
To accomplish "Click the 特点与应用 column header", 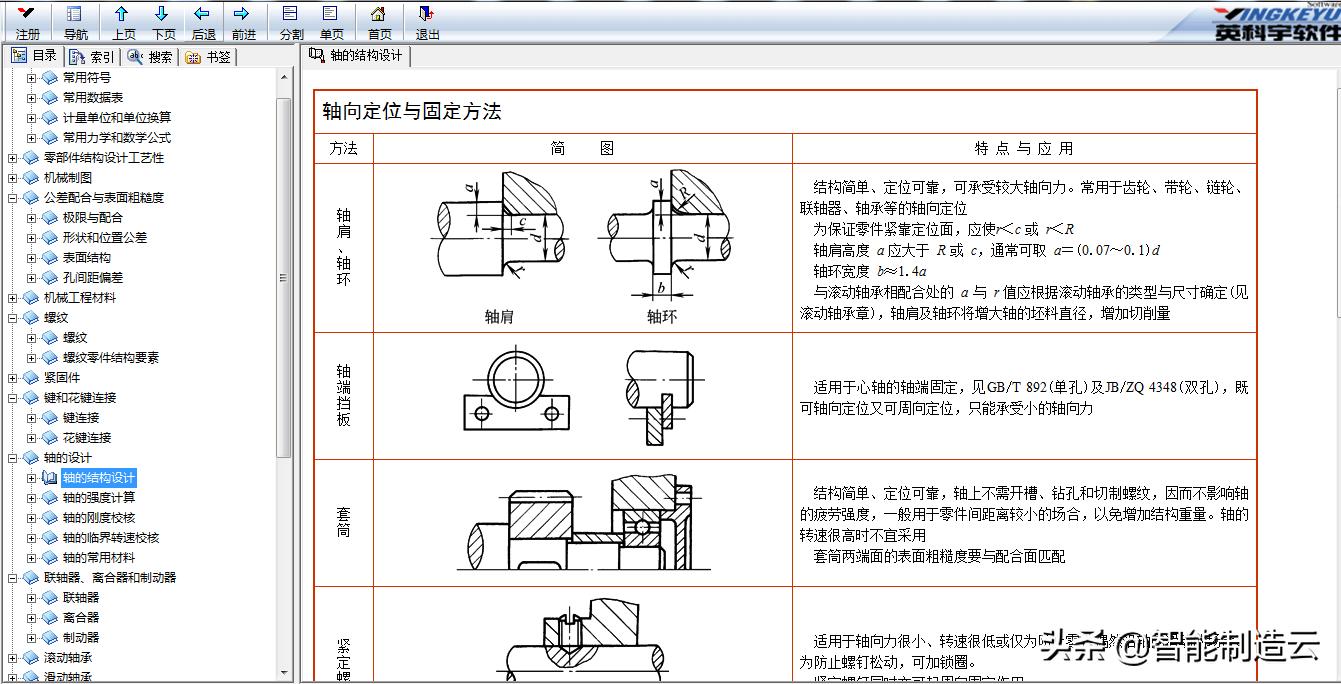I will click(1024, 148).
